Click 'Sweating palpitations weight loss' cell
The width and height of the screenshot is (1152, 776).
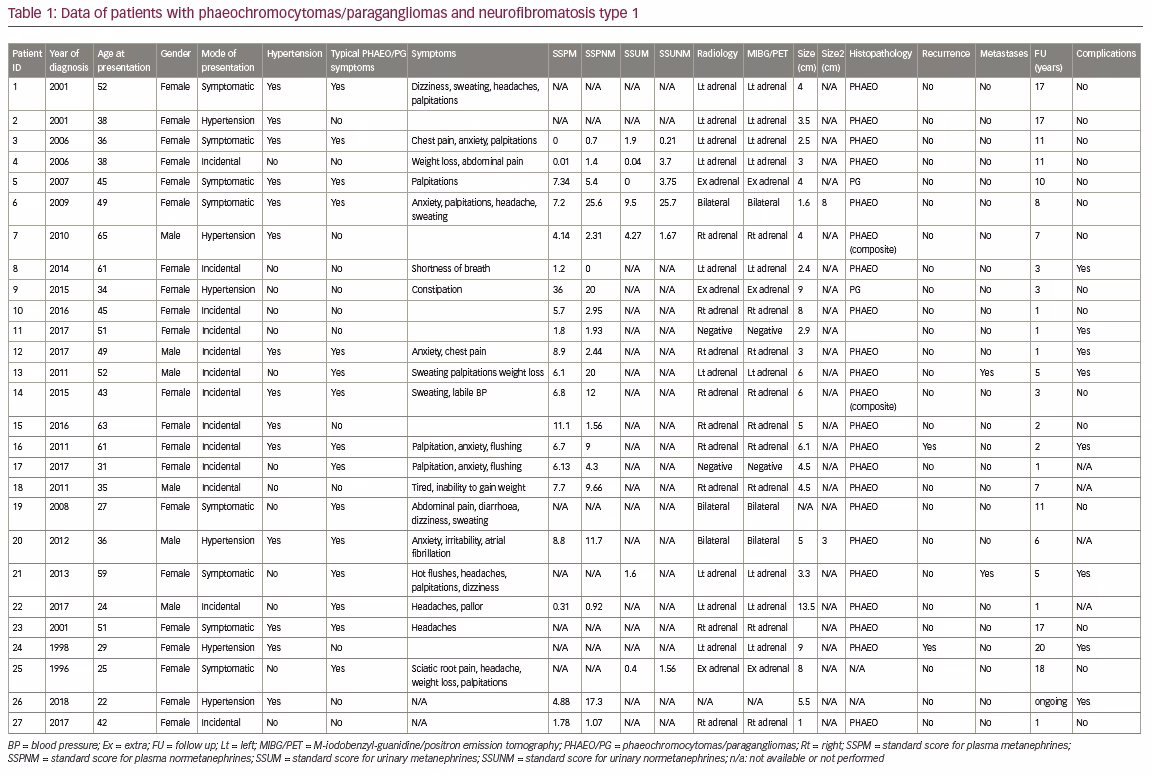(478, 373)
